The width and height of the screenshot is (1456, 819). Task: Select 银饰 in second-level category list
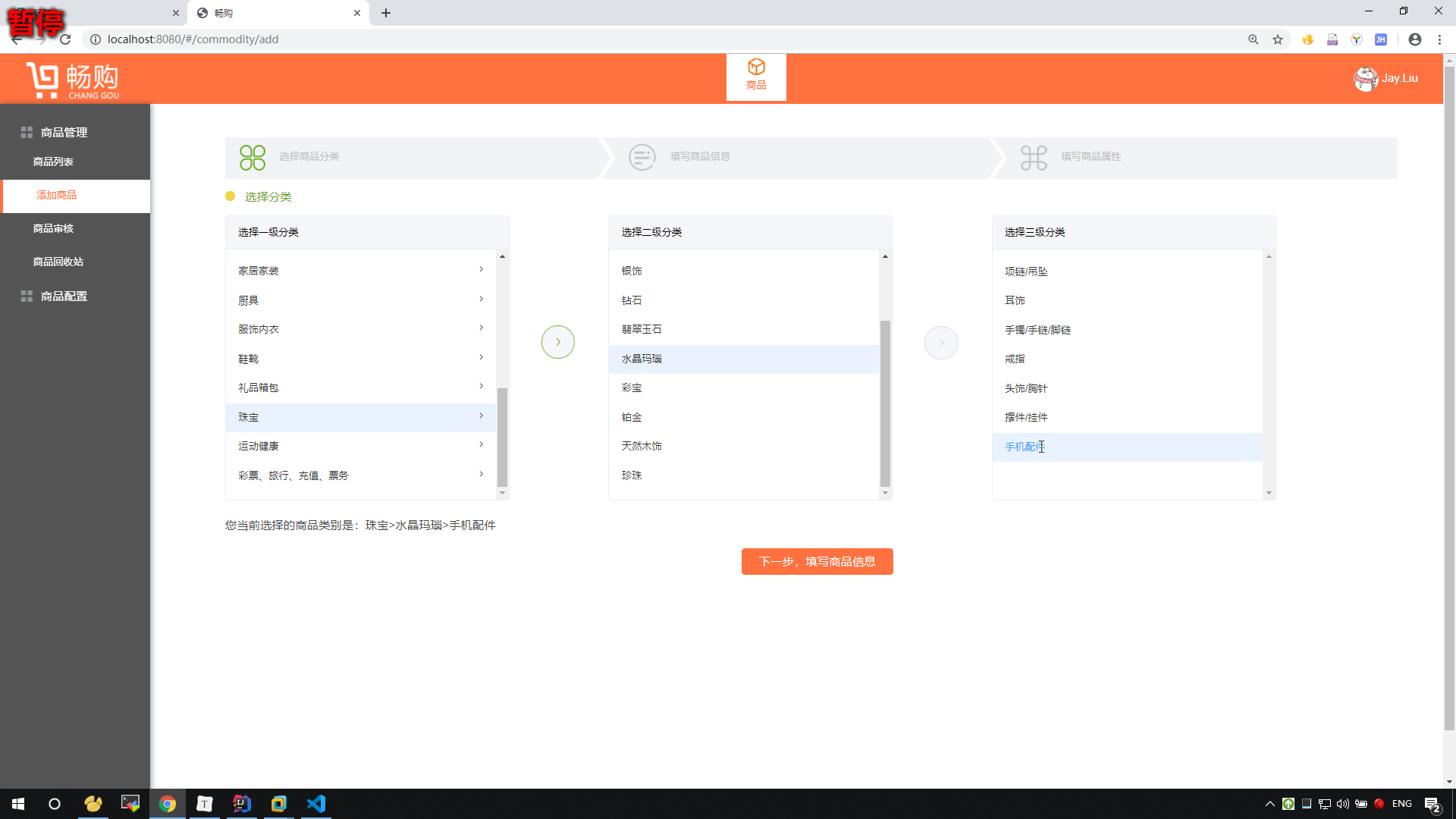coord(744,271)
